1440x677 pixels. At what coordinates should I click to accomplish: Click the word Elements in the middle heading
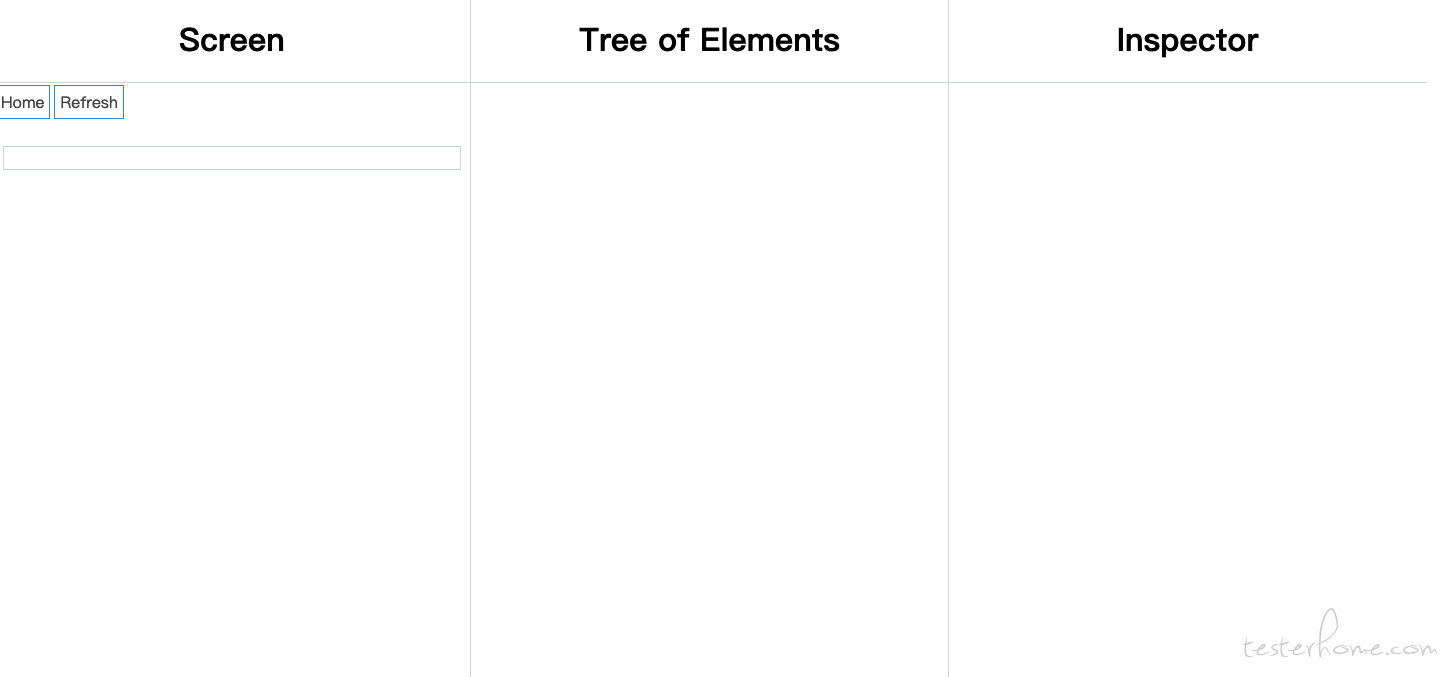click(x=770, y=40)
